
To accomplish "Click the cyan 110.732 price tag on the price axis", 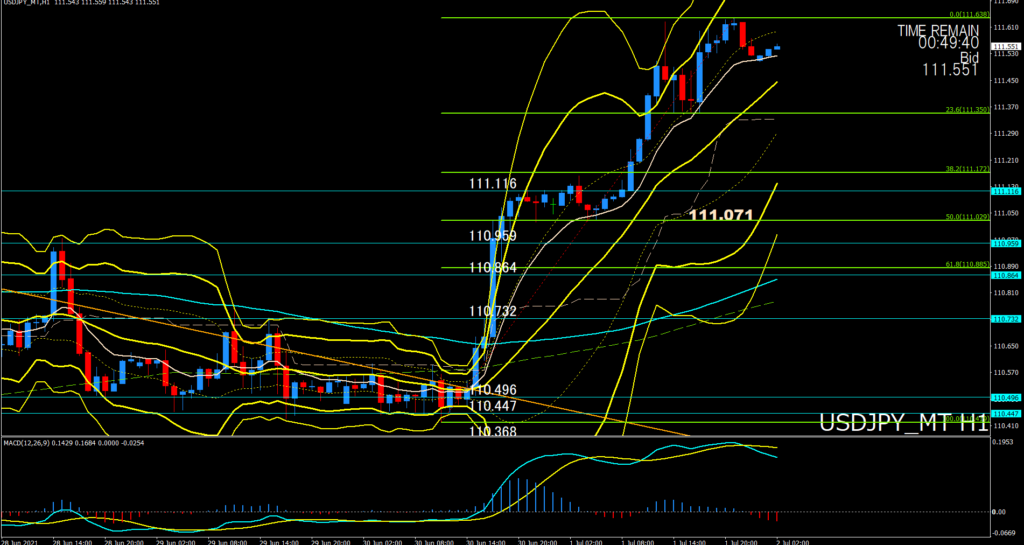I will pos(1006,319).
